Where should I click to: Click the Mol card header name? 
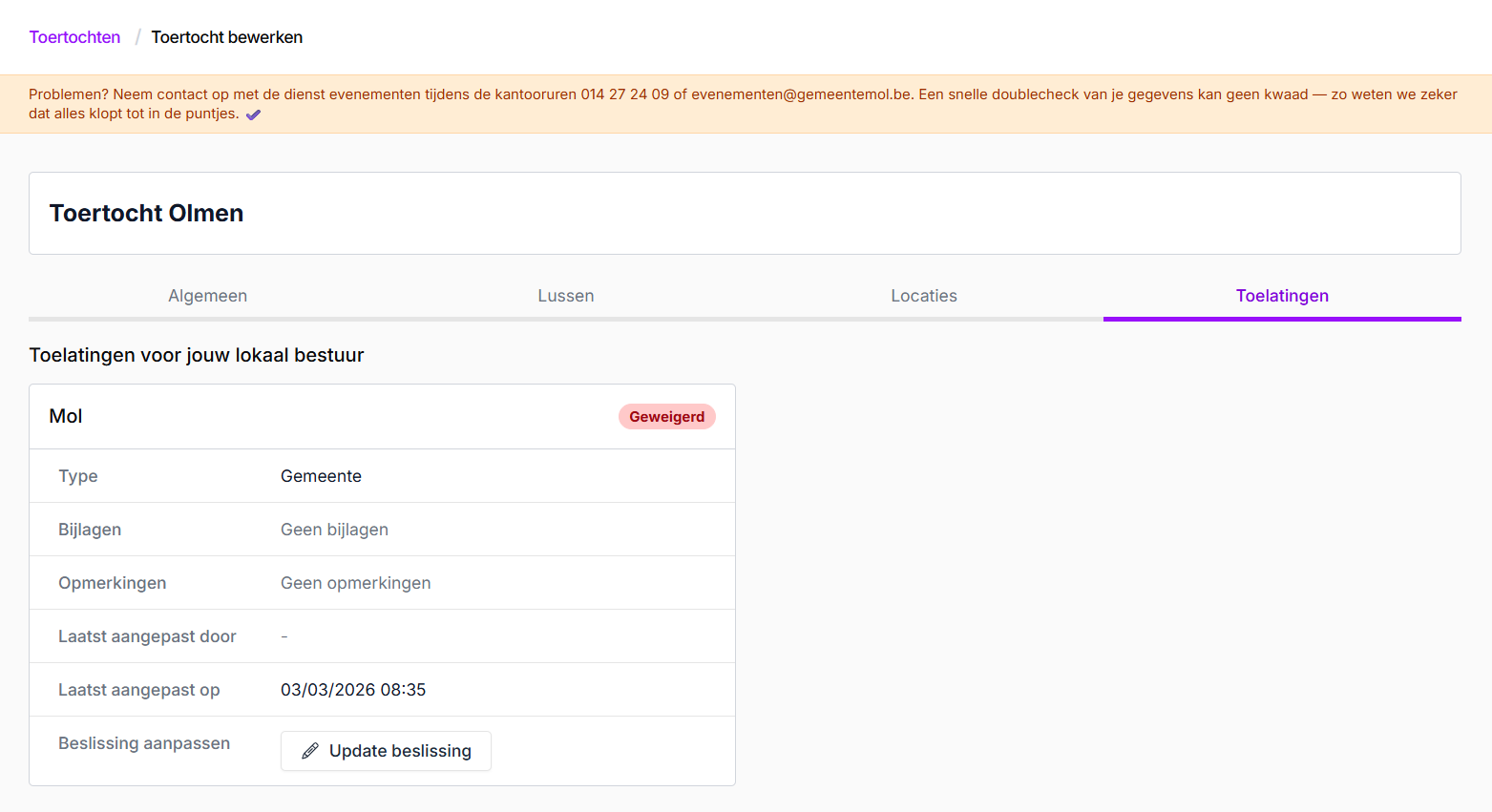point(66,416)
